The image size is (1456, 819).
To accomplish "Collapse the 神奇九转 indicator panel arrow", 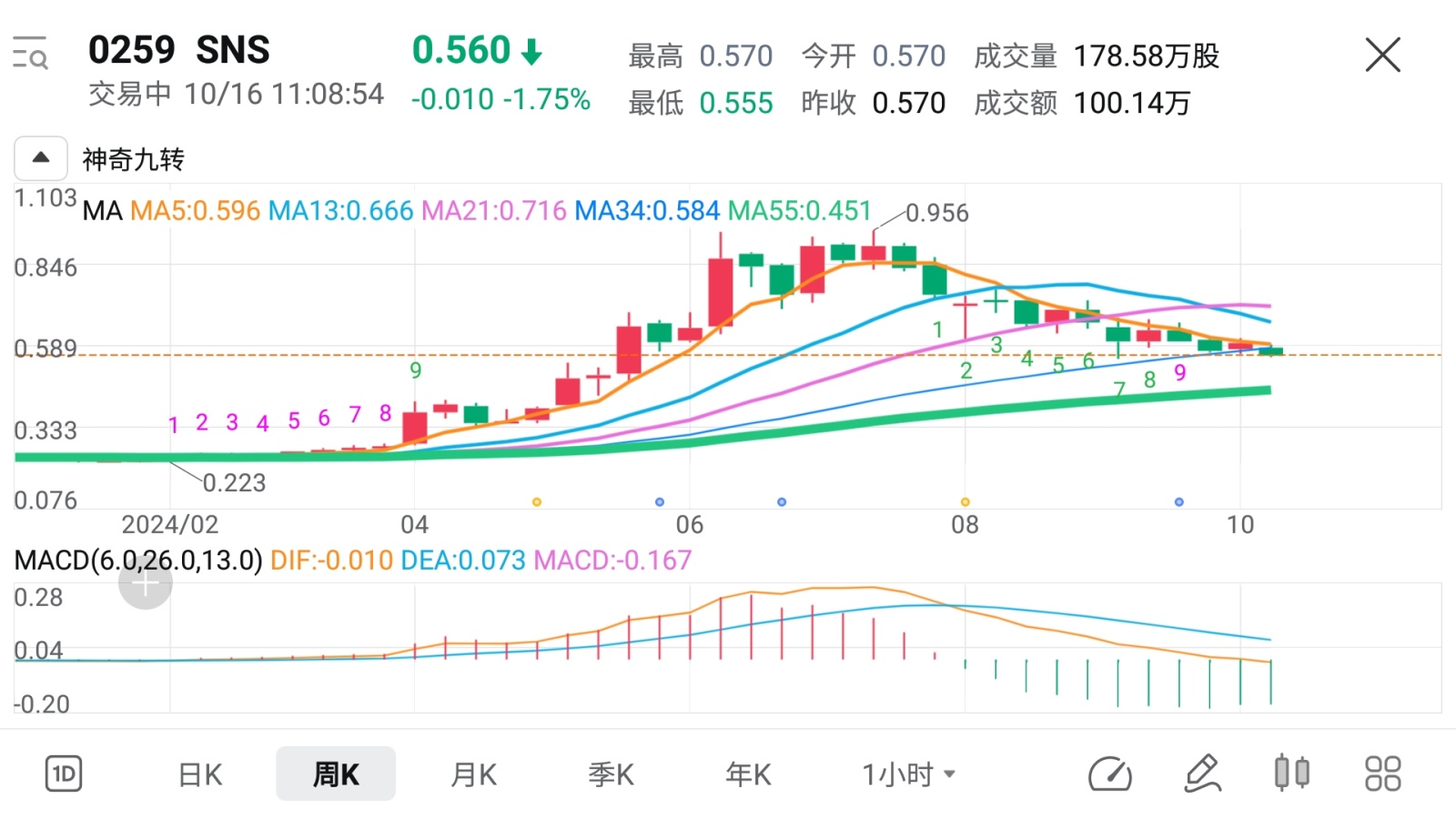I will click(x=40, y=158).
